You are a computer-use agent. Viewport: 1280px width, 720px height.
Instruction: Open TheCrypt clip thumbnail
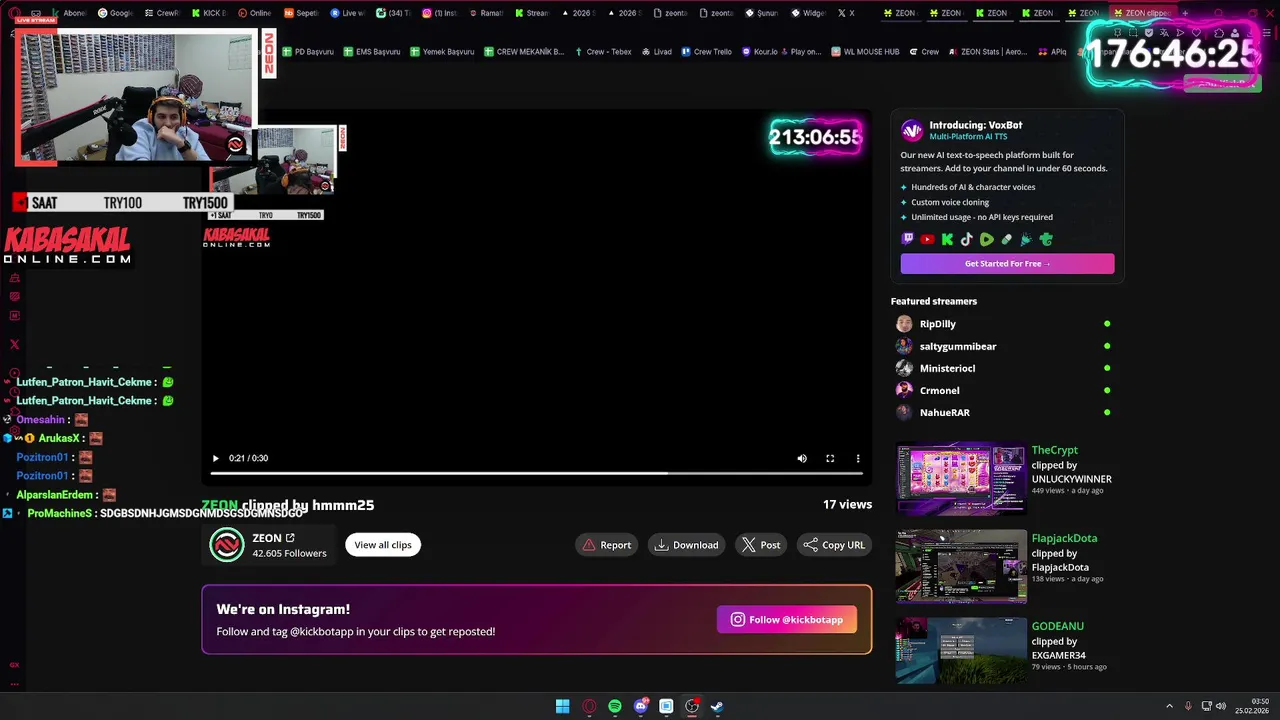tap(961, 478)
